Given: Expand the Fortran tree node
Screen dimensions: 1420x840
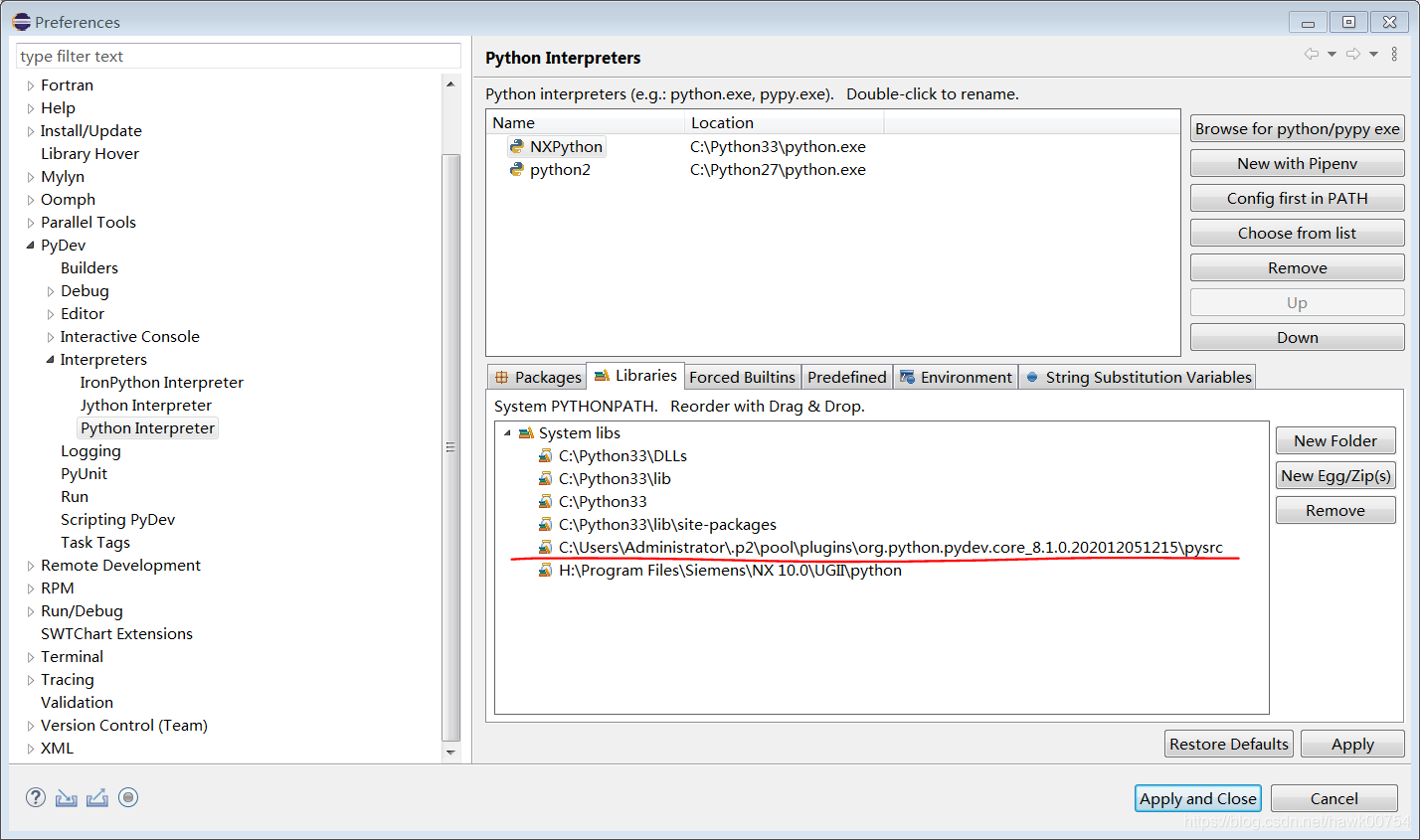Looking at the screenshot, I should (31, 85).
